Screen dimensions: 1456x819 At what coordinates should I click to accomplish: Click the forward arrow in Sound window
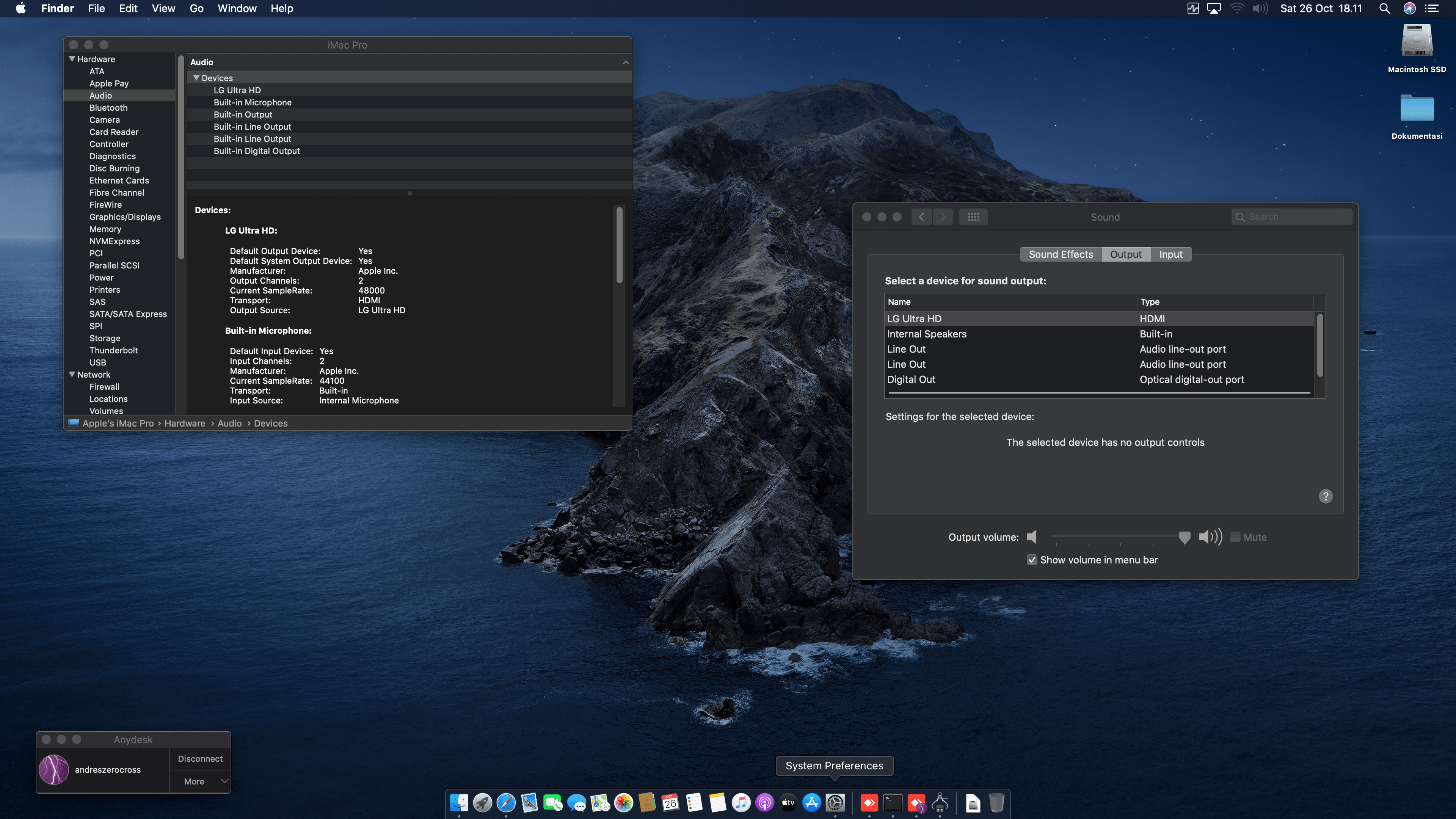point(943,217)
